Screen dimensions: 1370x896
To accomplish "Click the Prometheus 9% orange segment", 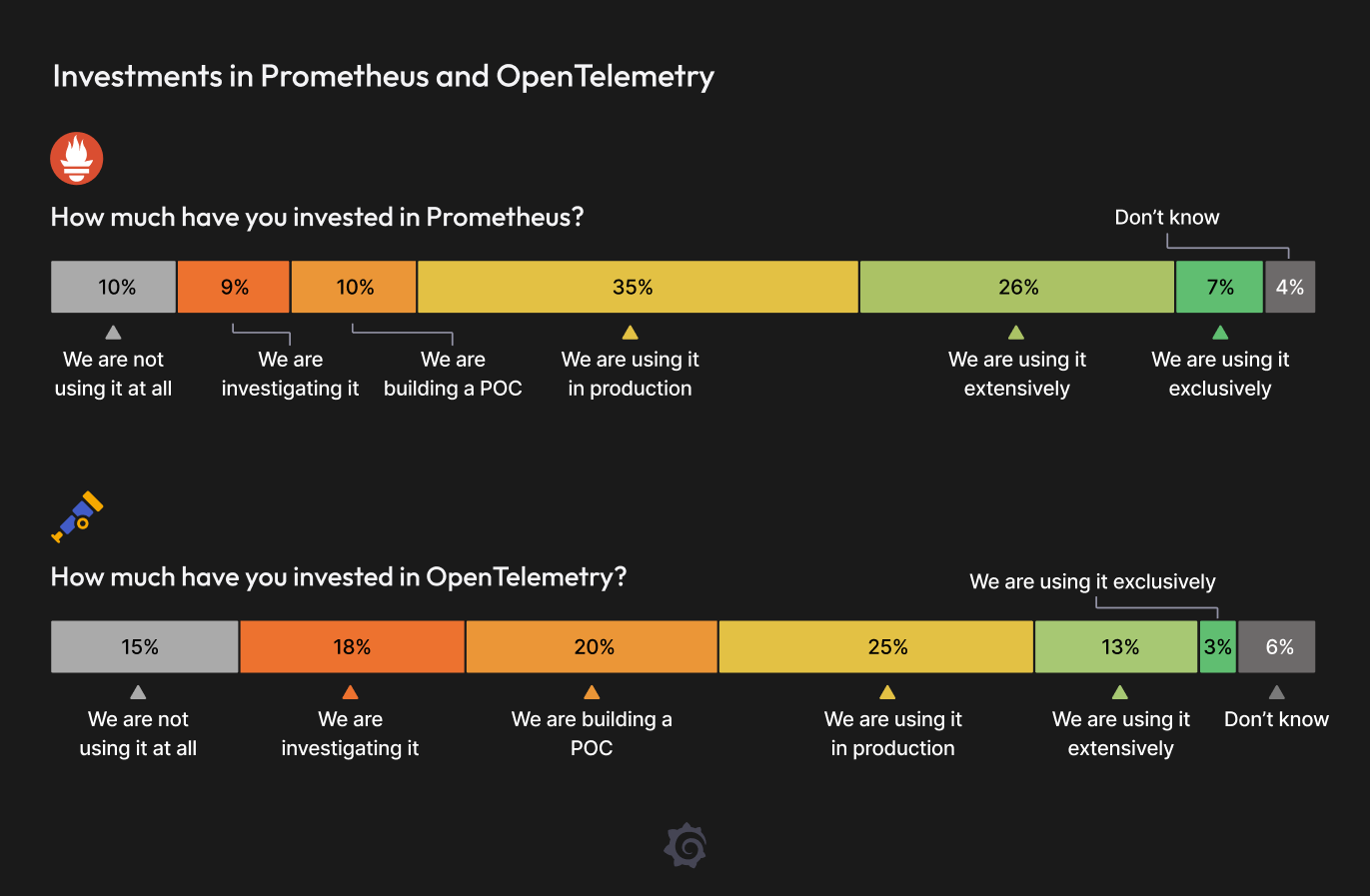I will (234, 288).
